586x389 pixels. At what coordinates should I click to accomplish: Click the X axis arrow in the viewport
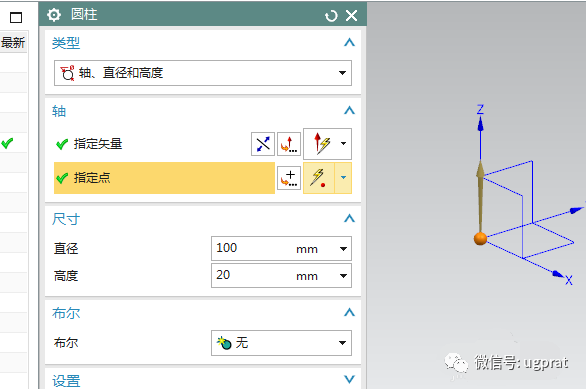[x=558, y=274]
